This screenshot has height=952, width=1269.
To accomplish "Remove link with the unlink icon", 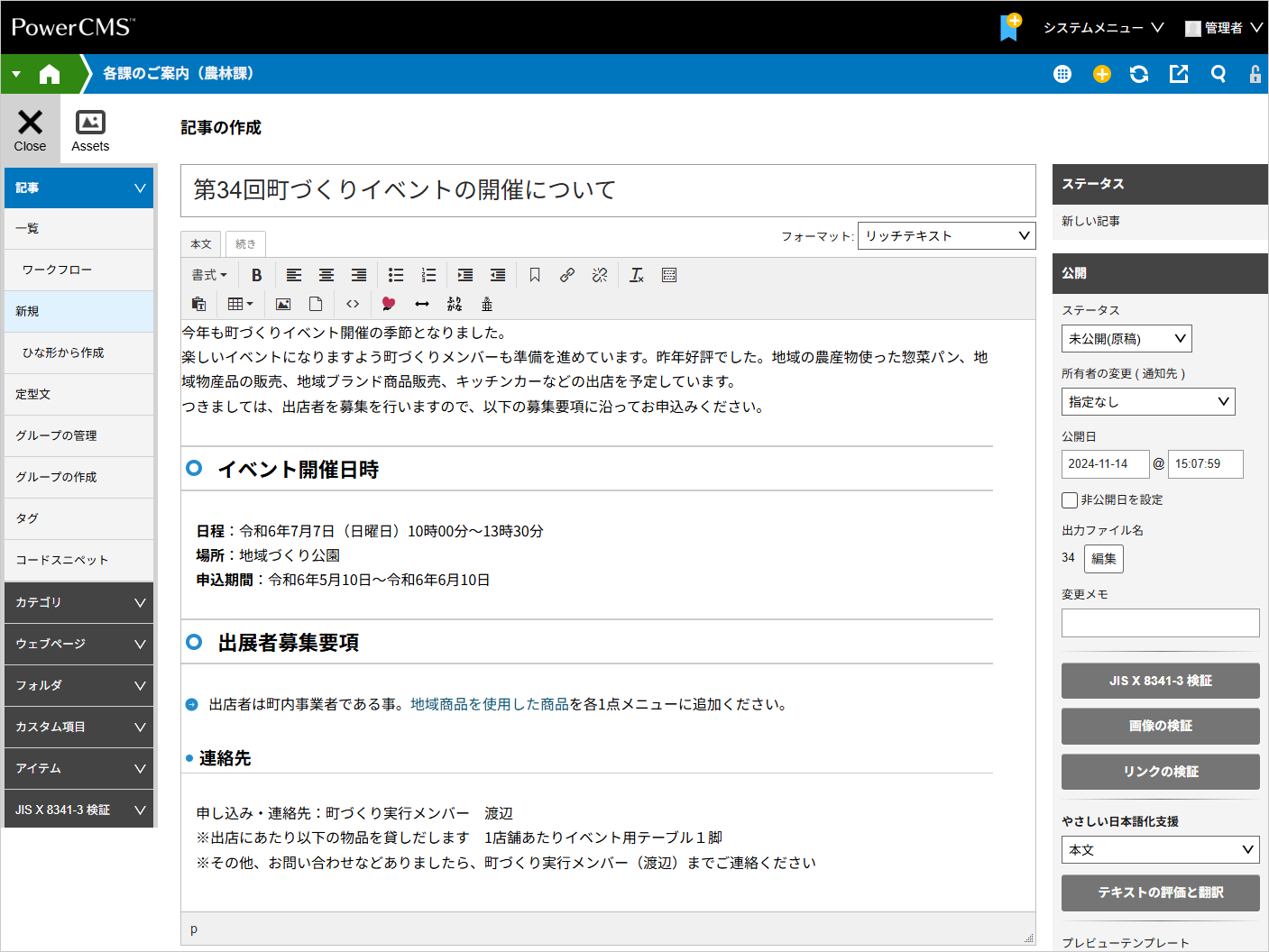I will (x=600, y=275).
